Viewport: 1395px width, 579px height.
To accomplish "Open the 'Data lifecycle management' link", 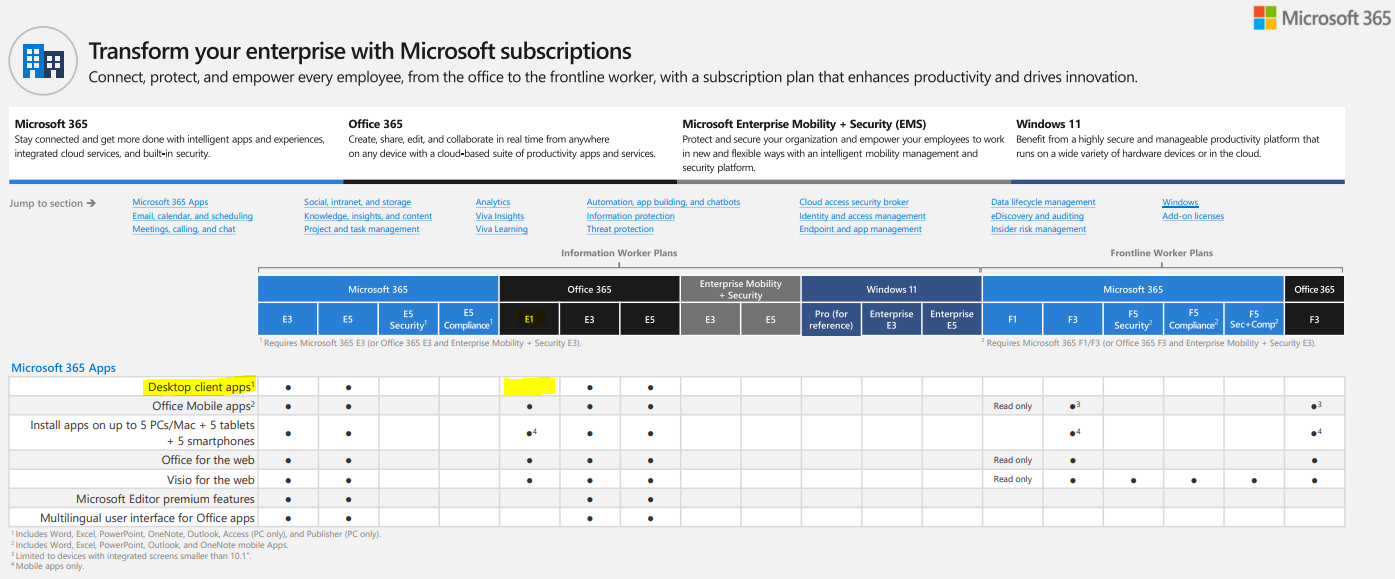I will (x=1043, y=202).
